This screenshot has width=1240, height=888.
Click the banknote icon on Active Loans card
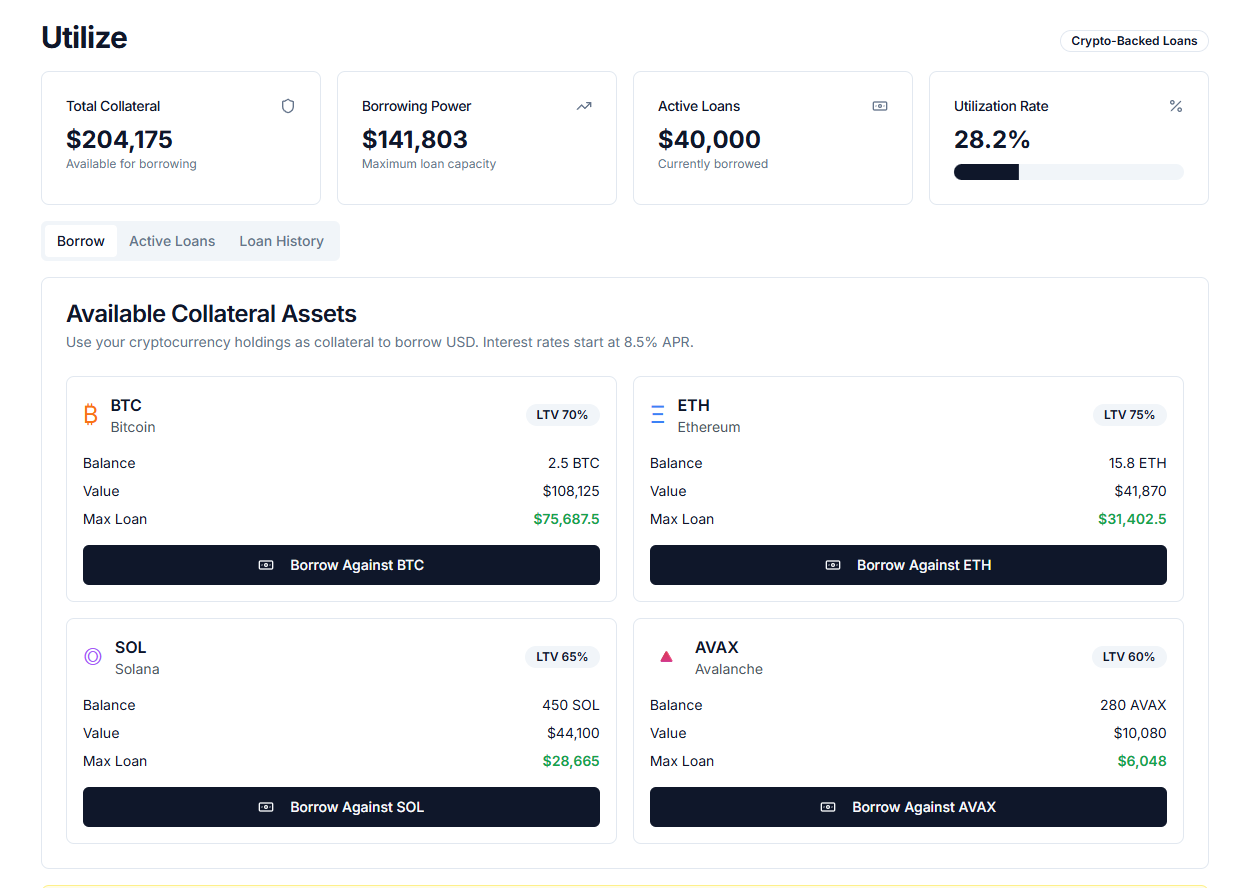880,106
